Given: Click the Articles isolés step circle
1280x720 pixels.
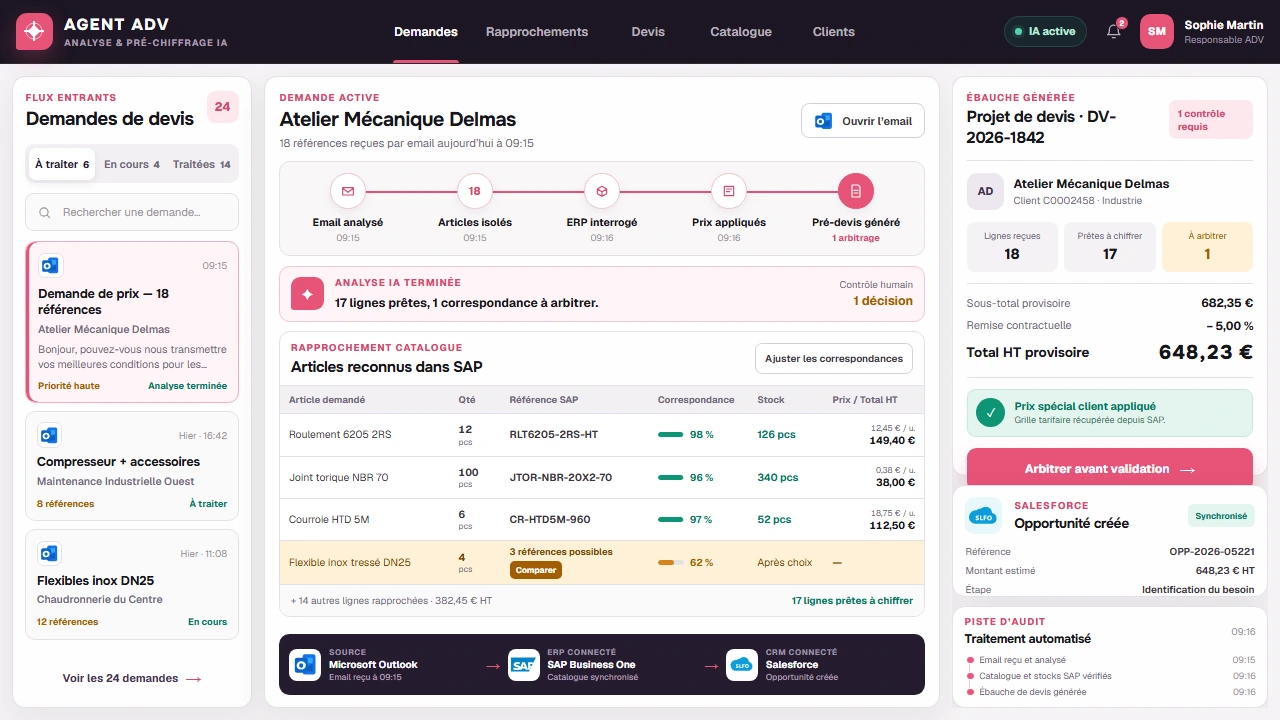Looking at the screenshot, I should (475, 190).
